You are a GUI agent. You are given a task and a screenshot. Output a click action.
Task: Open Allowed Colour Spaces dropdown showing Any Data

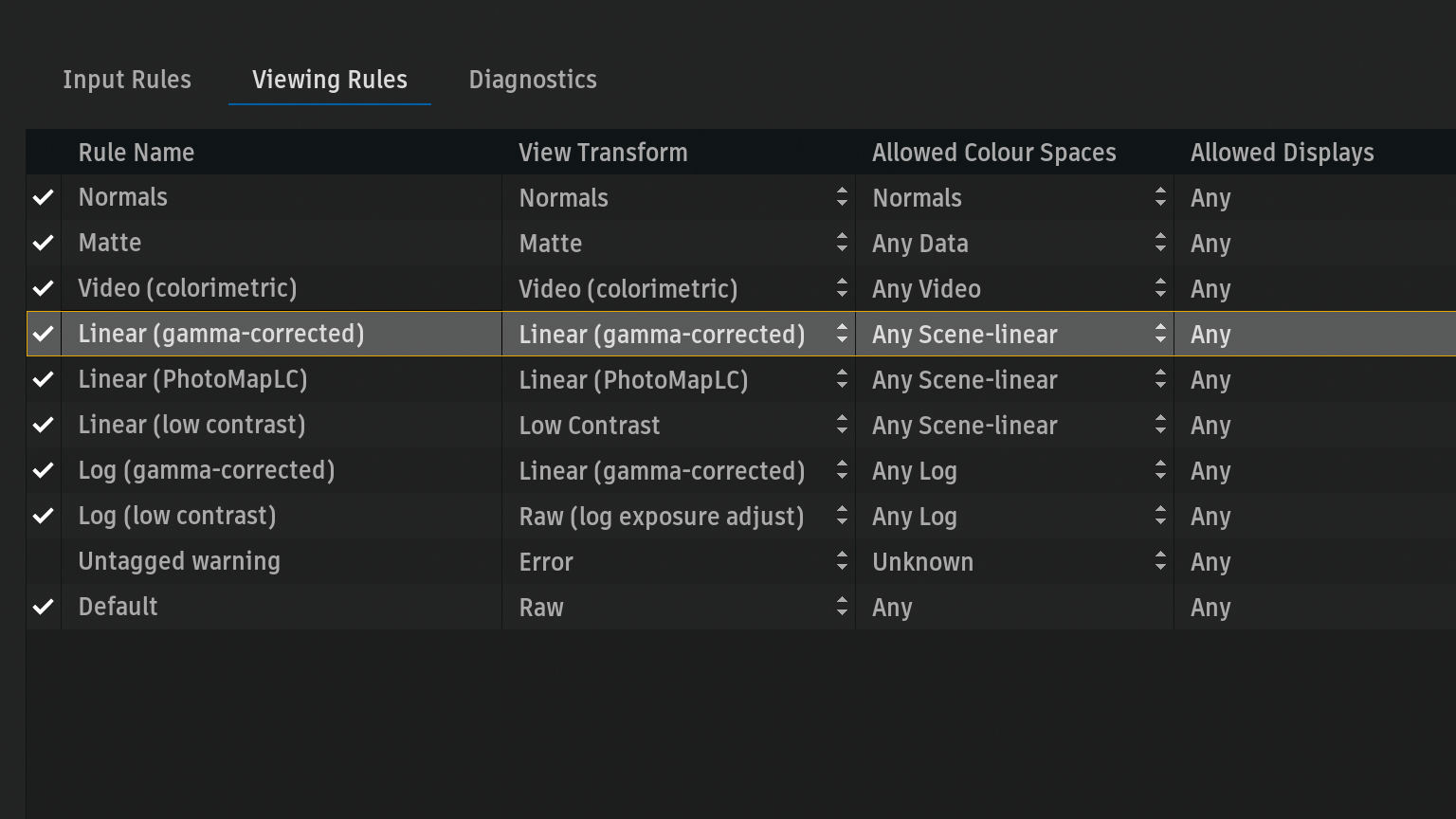tap(1015, 243)
